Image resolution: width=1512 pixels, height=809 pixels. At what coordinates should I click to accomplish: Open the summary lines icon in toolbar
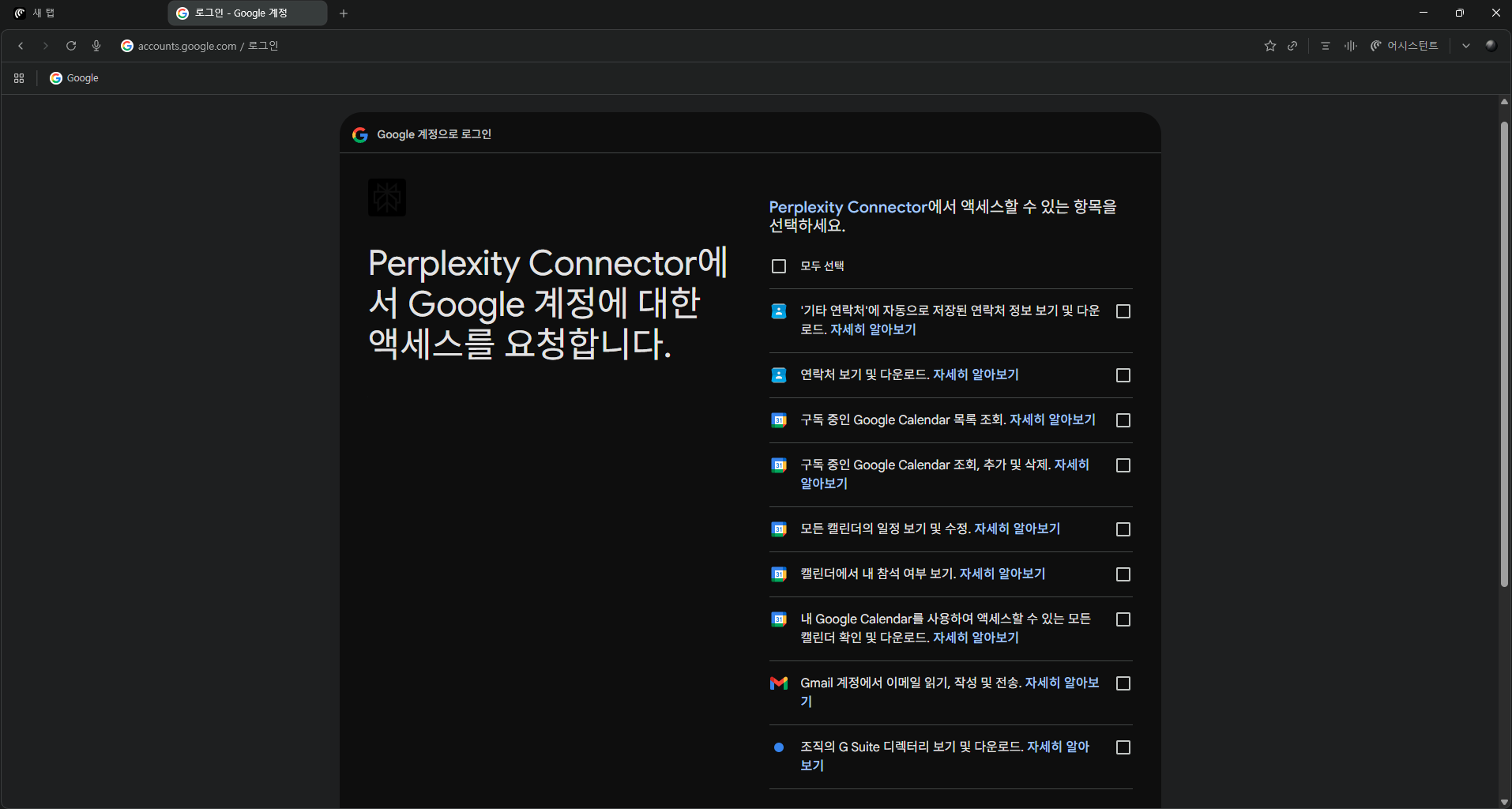coord(1326,46)
